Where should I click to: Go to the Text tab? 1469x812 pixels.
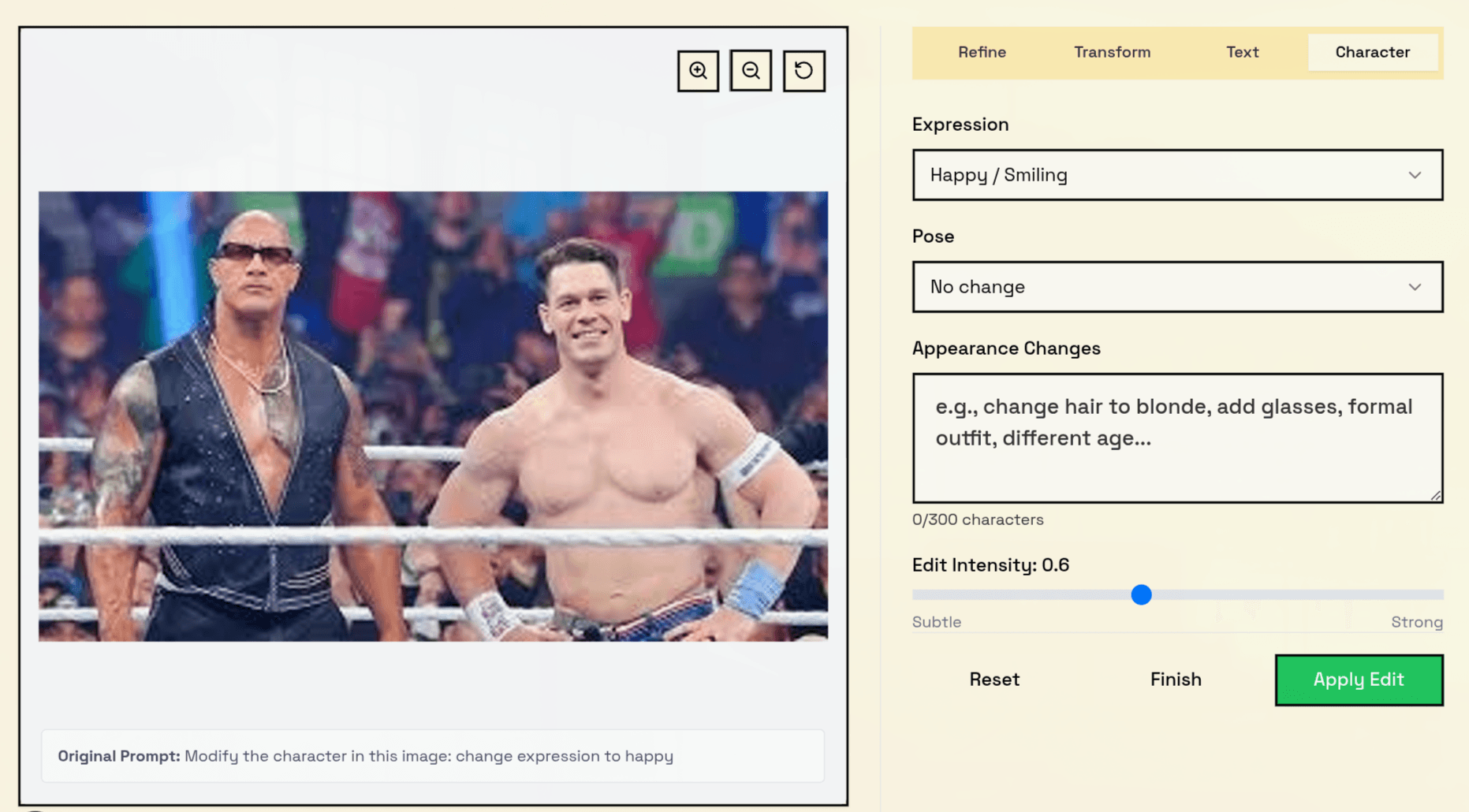[1242, 52]
